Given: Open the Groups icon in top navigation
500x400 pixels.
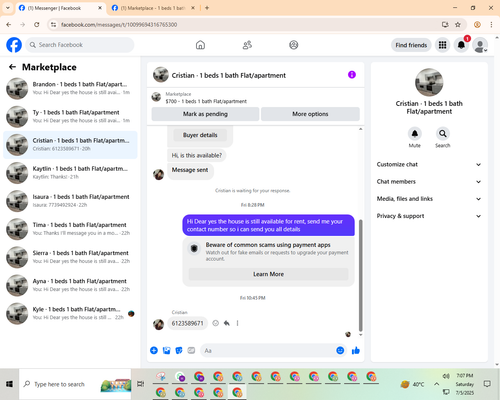Looking at the screenshot, I should (x=294, y=45).
